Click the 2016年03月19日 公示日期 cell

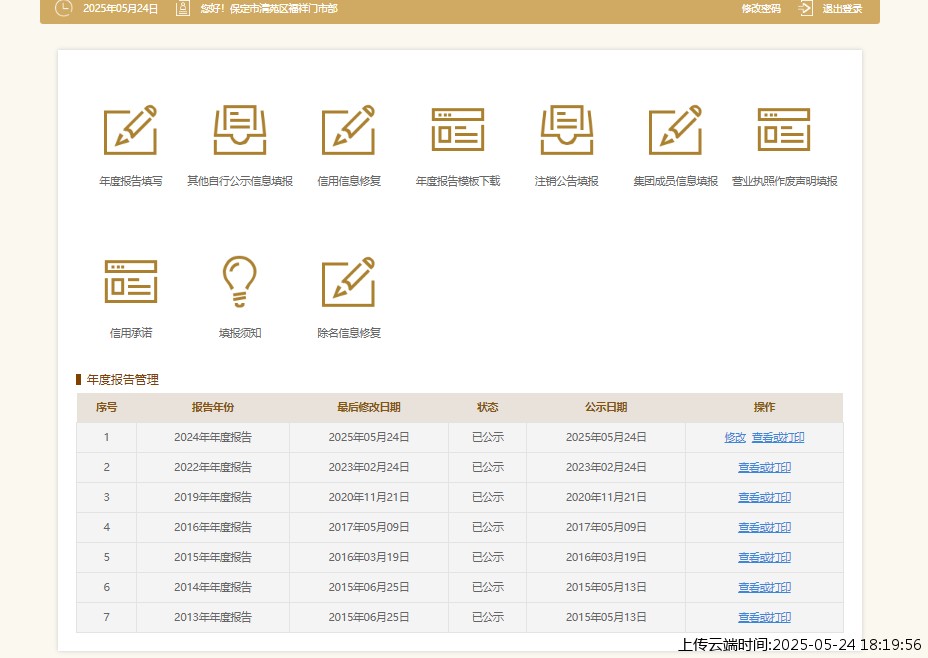coord(605,557)
